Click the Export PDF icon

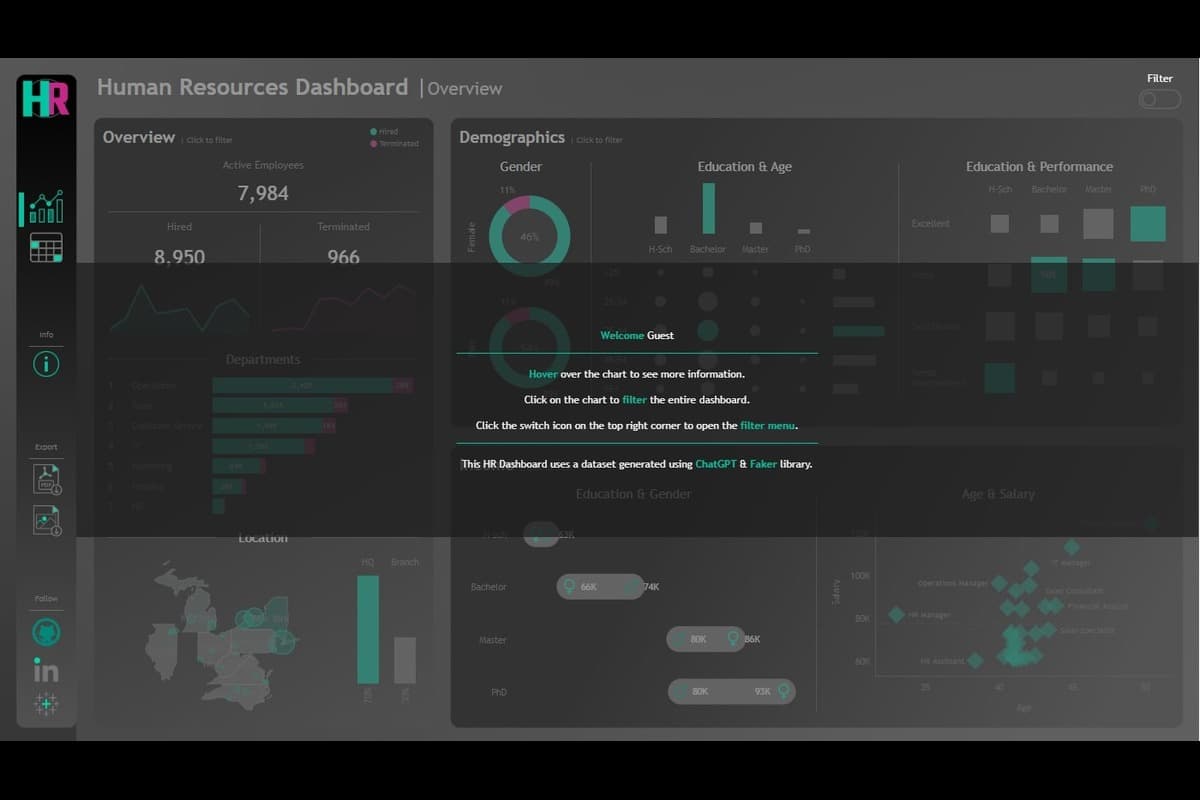tap(45, 478)
